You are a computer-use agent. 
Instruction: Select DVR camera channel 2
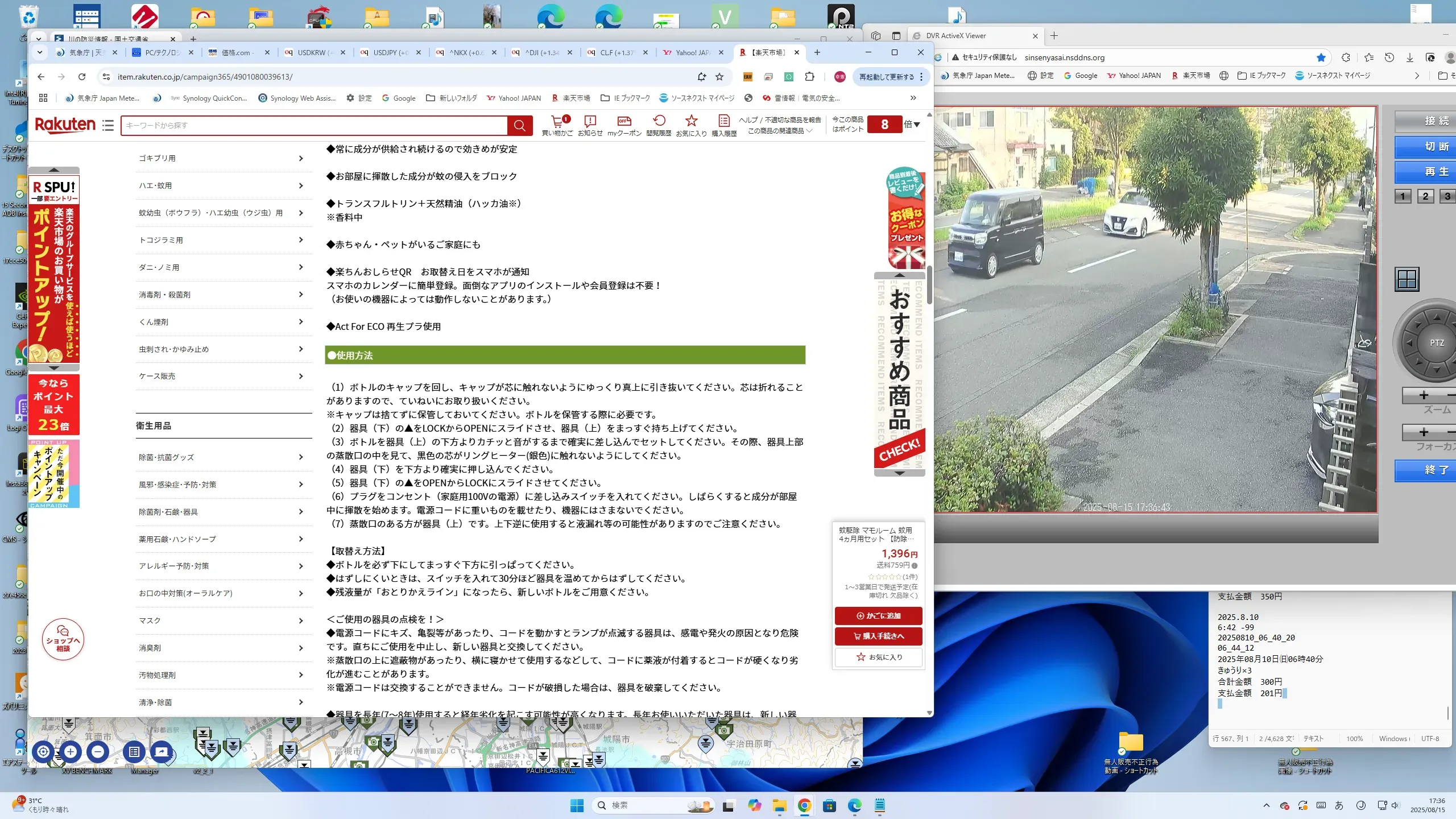pos(1425,196)
